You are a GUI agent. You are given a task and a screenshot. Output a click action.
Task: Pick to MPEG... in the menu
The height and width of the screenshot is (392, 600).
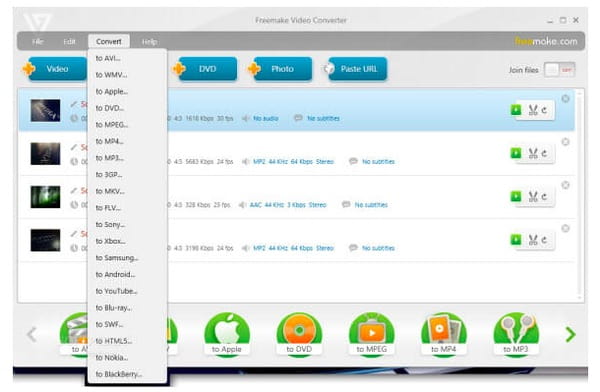pyautogui.click(x=127, y=125)
